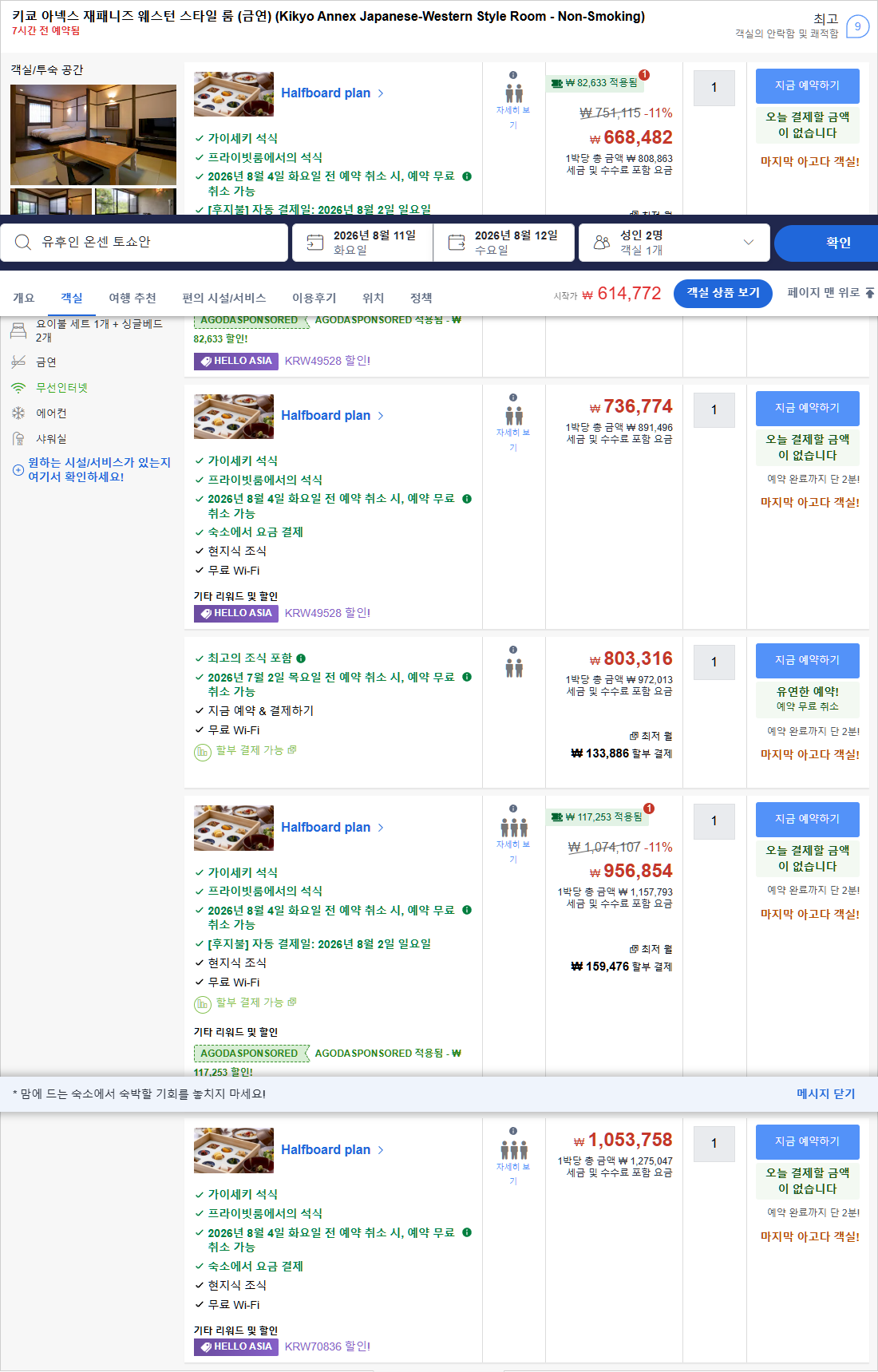Switch to the 편의 시설/서비스 tab

tap(224, 298)
